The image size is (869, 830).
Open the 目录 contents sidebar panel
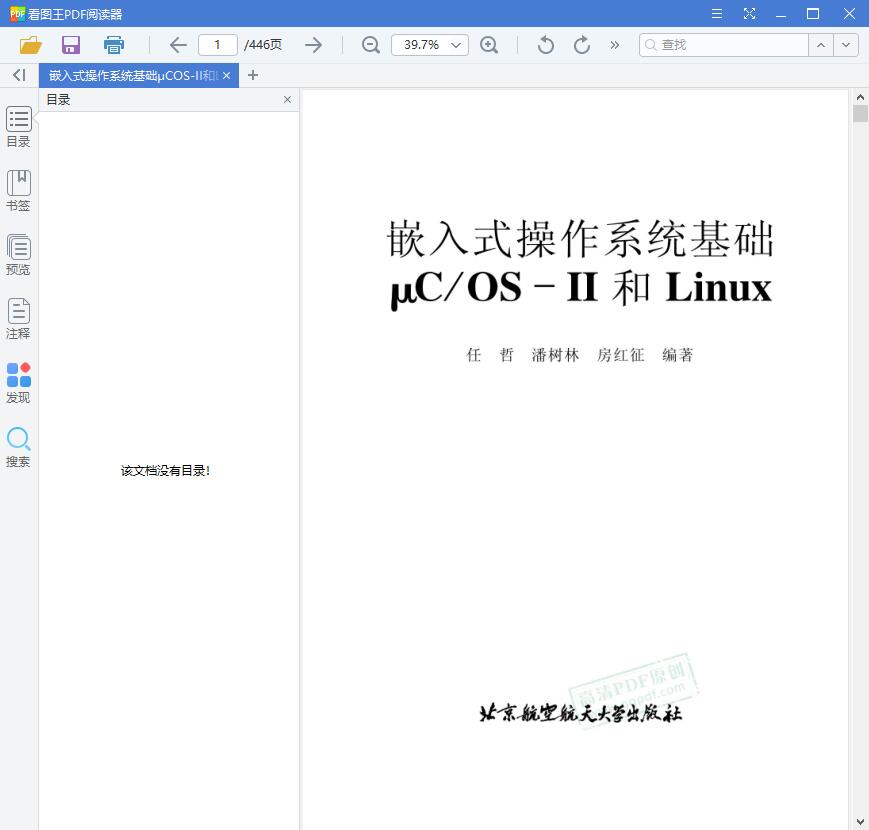[x=18, y=127]
